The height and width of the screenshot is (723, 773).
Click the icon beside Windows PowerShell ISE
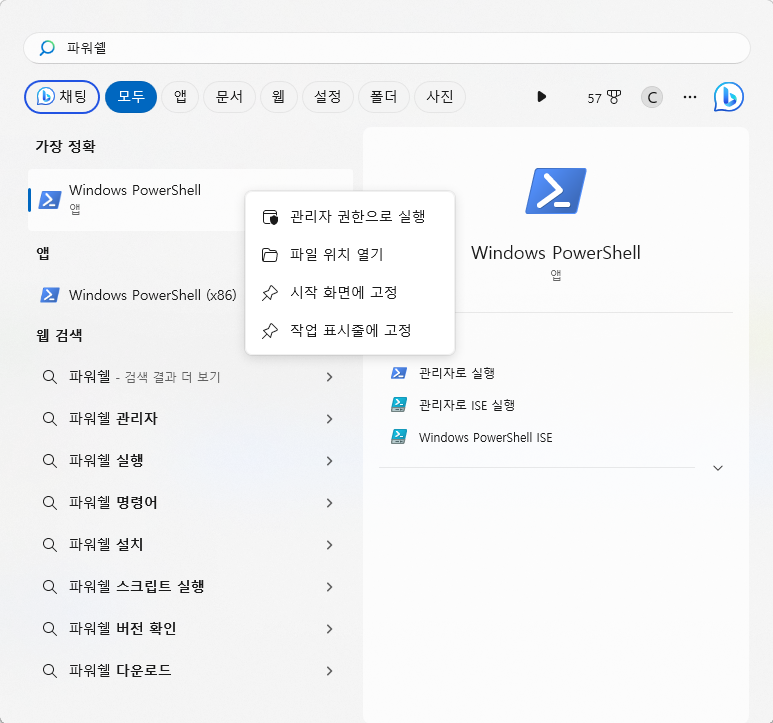point(399,437)
